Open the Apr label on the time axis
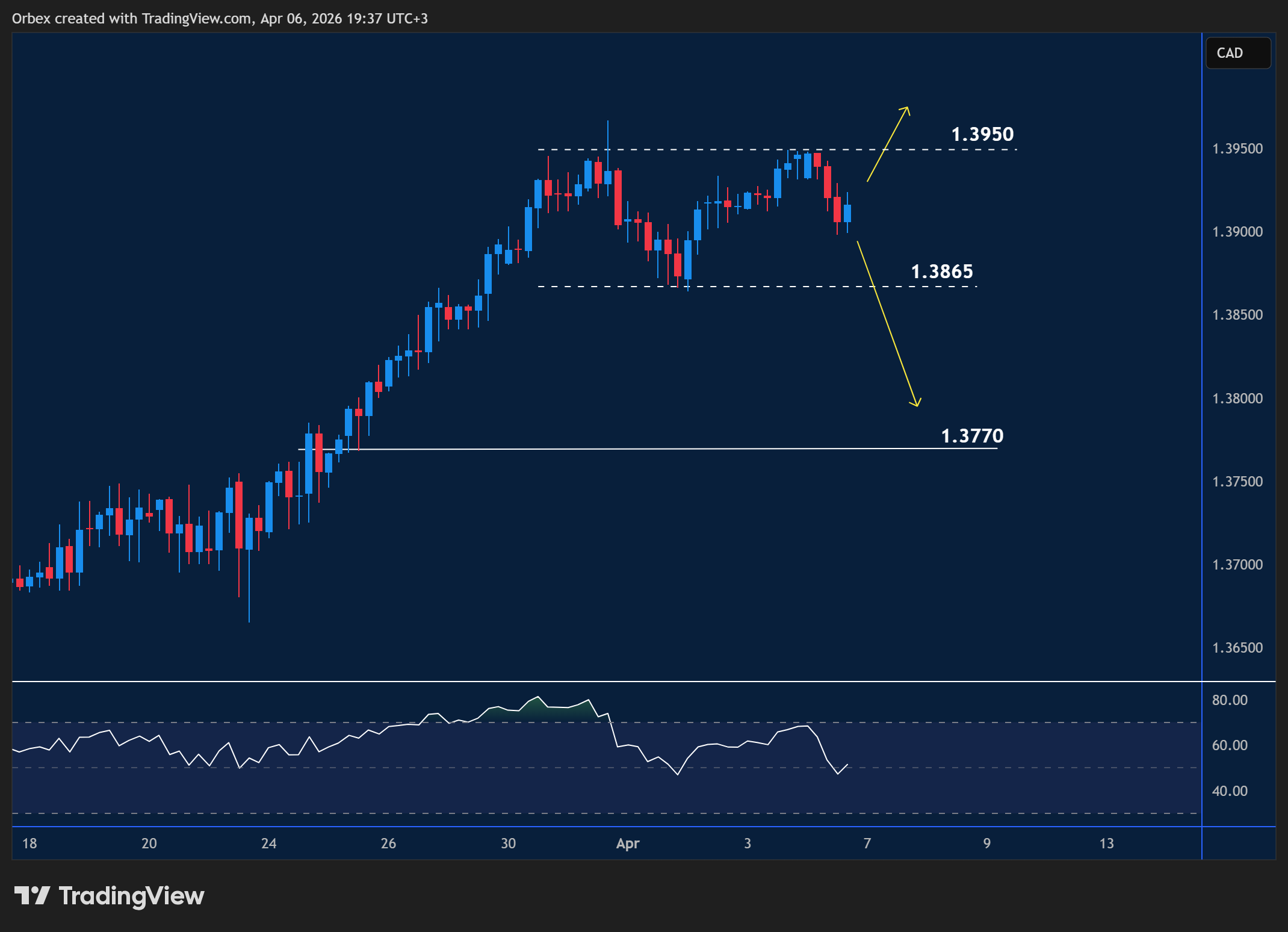1288x932 pixels. pos(628,843)
